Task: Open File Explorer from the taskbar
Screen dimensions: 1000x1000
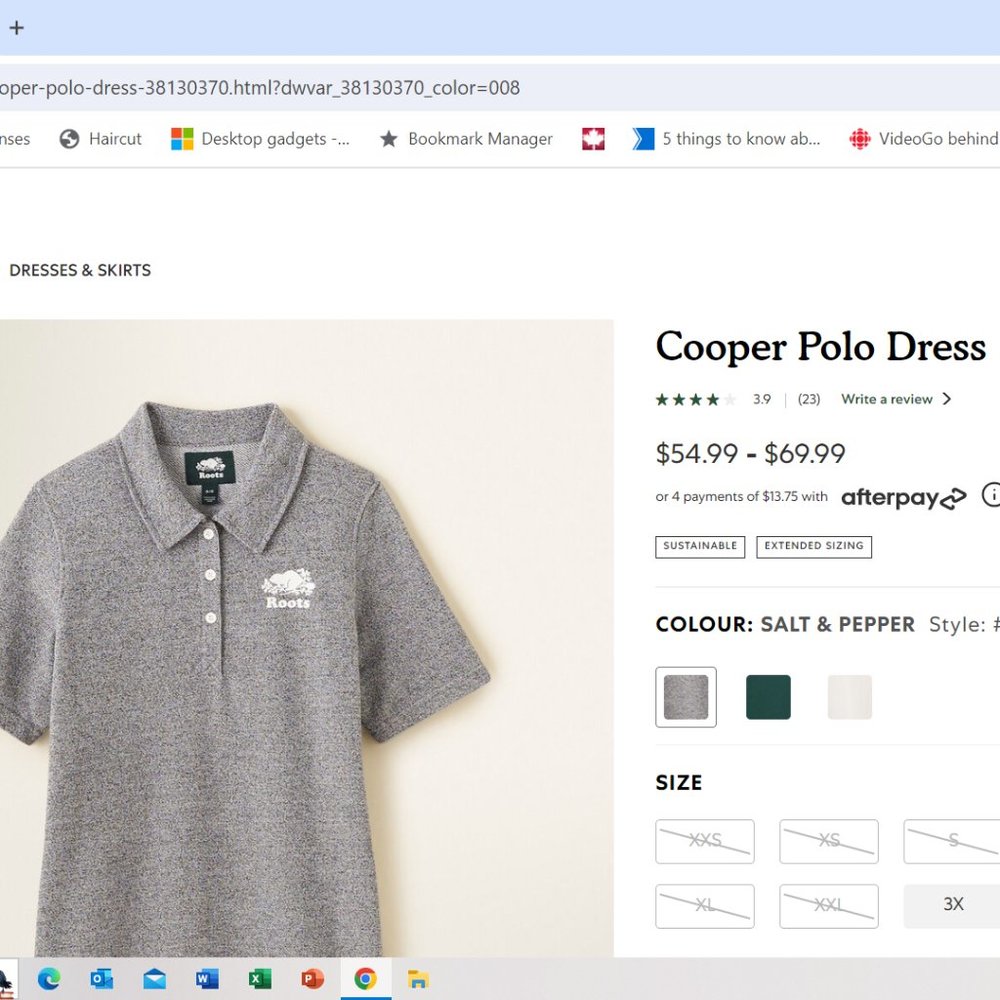Action: pos(418,978)
